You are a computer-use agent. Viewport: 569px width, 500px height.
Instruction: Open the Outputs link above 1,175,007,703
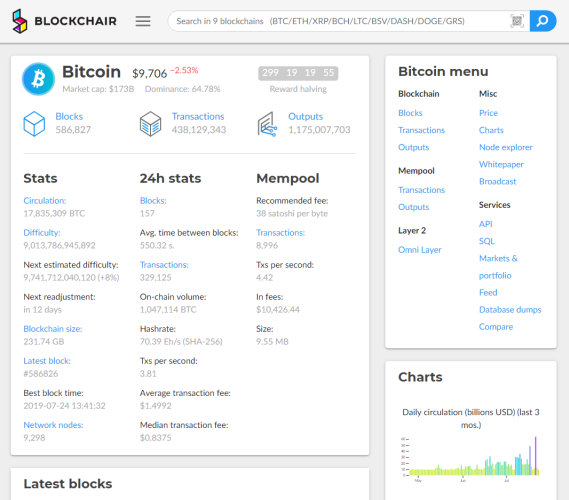pyautogui.click(x=305, y=116)
